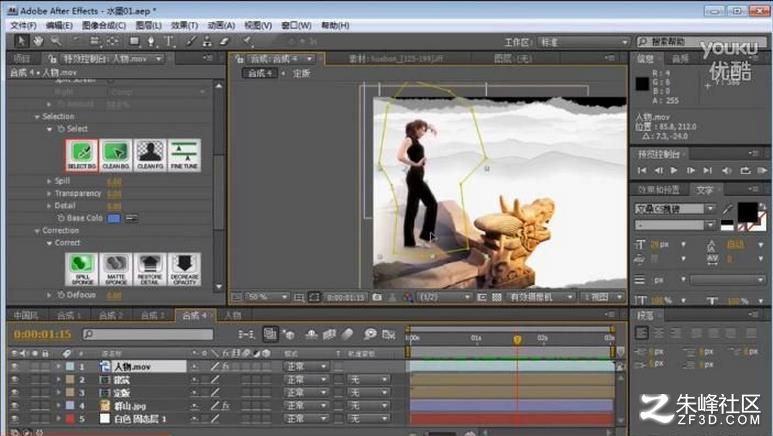This screenshot has height=436, width=773.
Task: Expand layer 1 人物.mov properties
Action: coord(58,366)
